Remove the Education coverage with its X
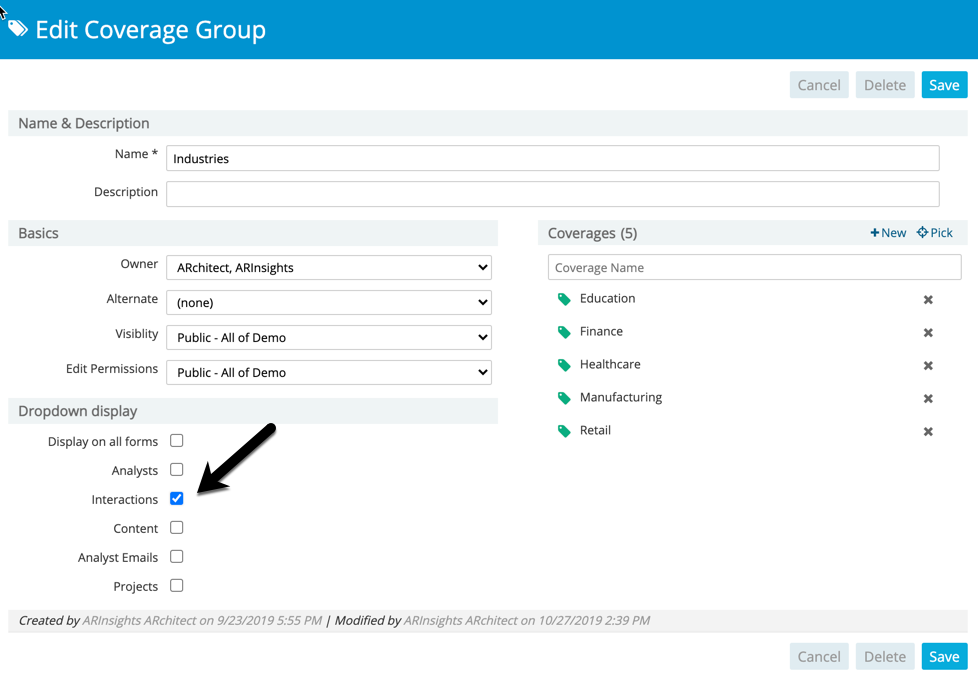 point(928,300)
